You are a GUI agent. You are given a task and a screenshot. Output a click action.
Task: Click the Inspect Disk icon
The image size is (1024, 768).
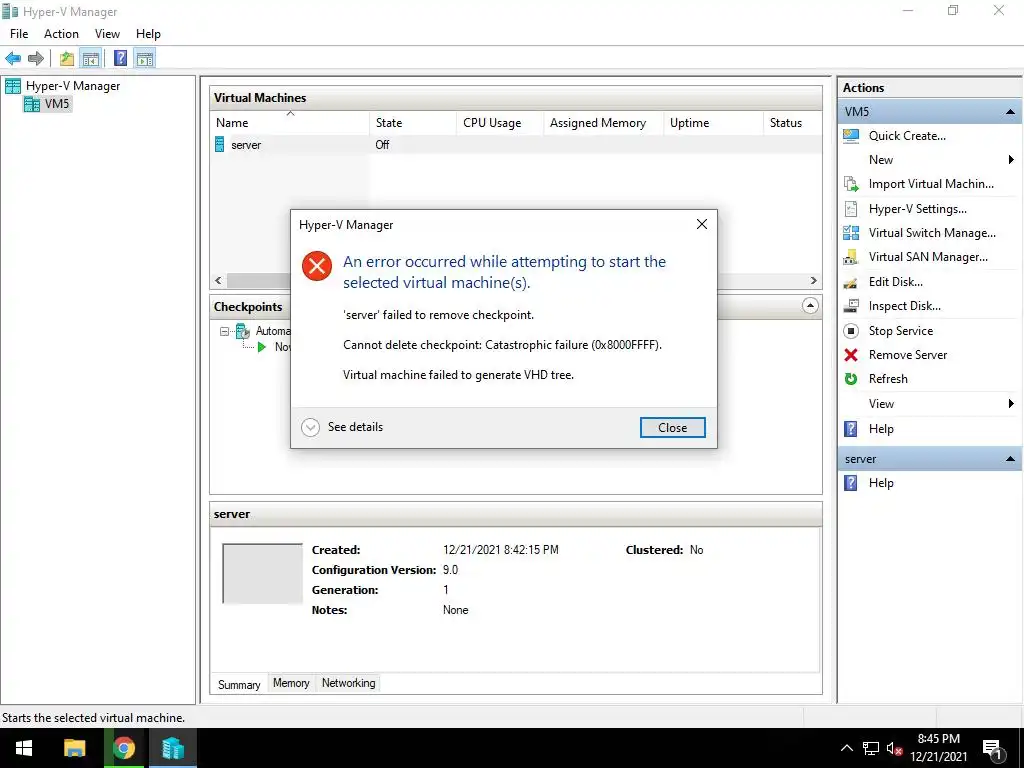[x=851, y=306]
